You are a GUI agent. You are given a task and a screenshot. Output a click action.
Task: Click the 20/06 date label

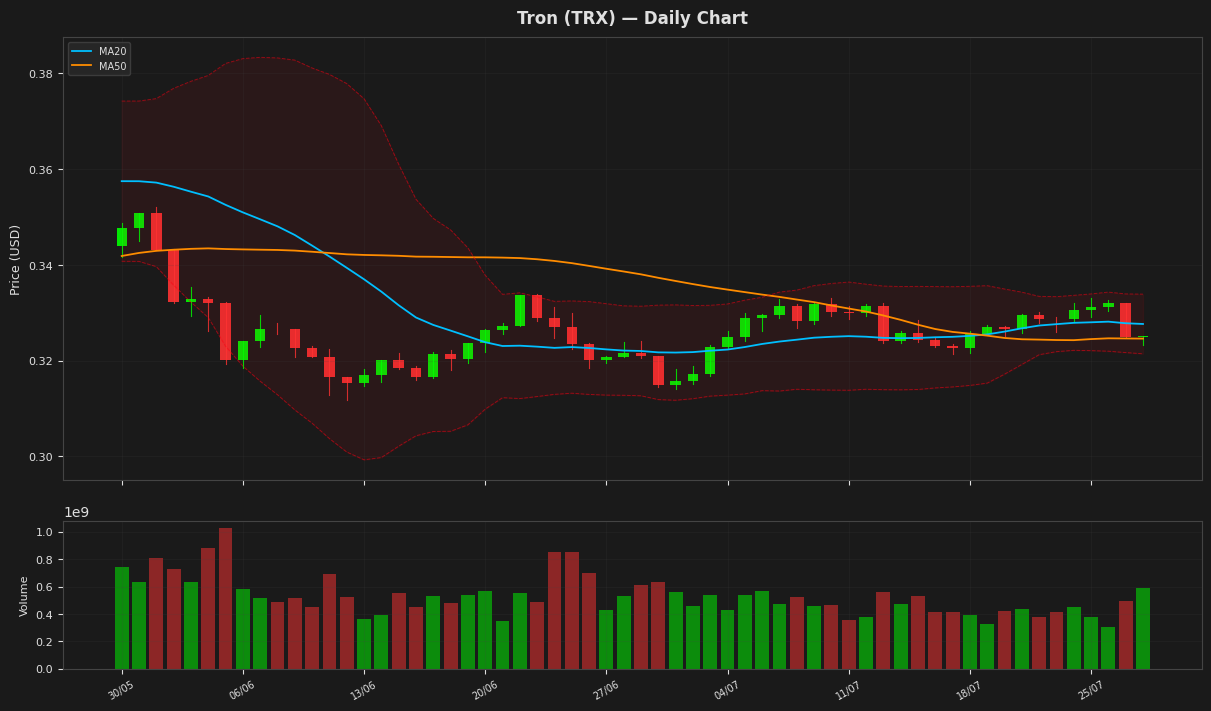[485, 690]
